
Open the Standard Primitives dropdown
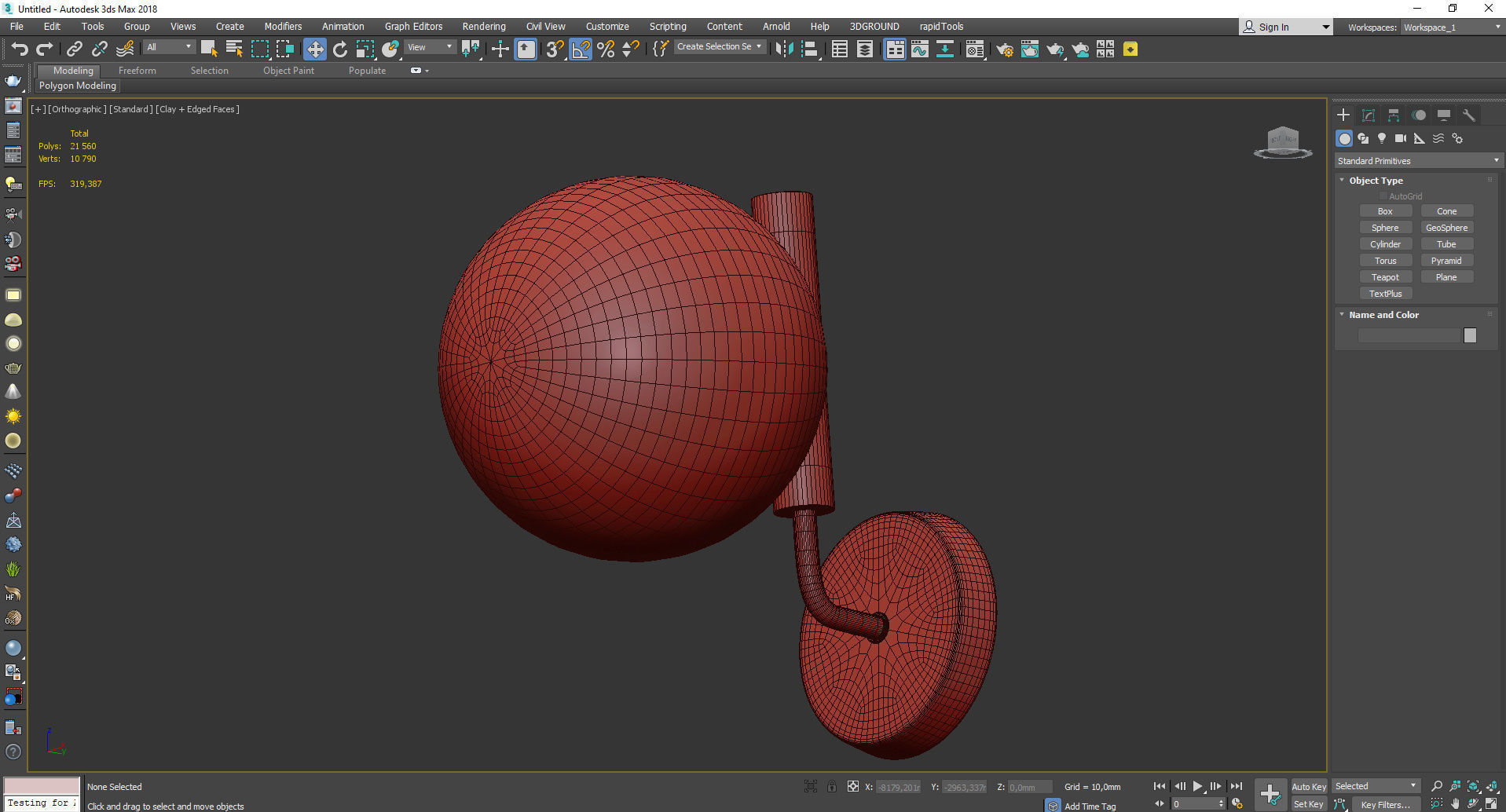tap(1418, 161)
